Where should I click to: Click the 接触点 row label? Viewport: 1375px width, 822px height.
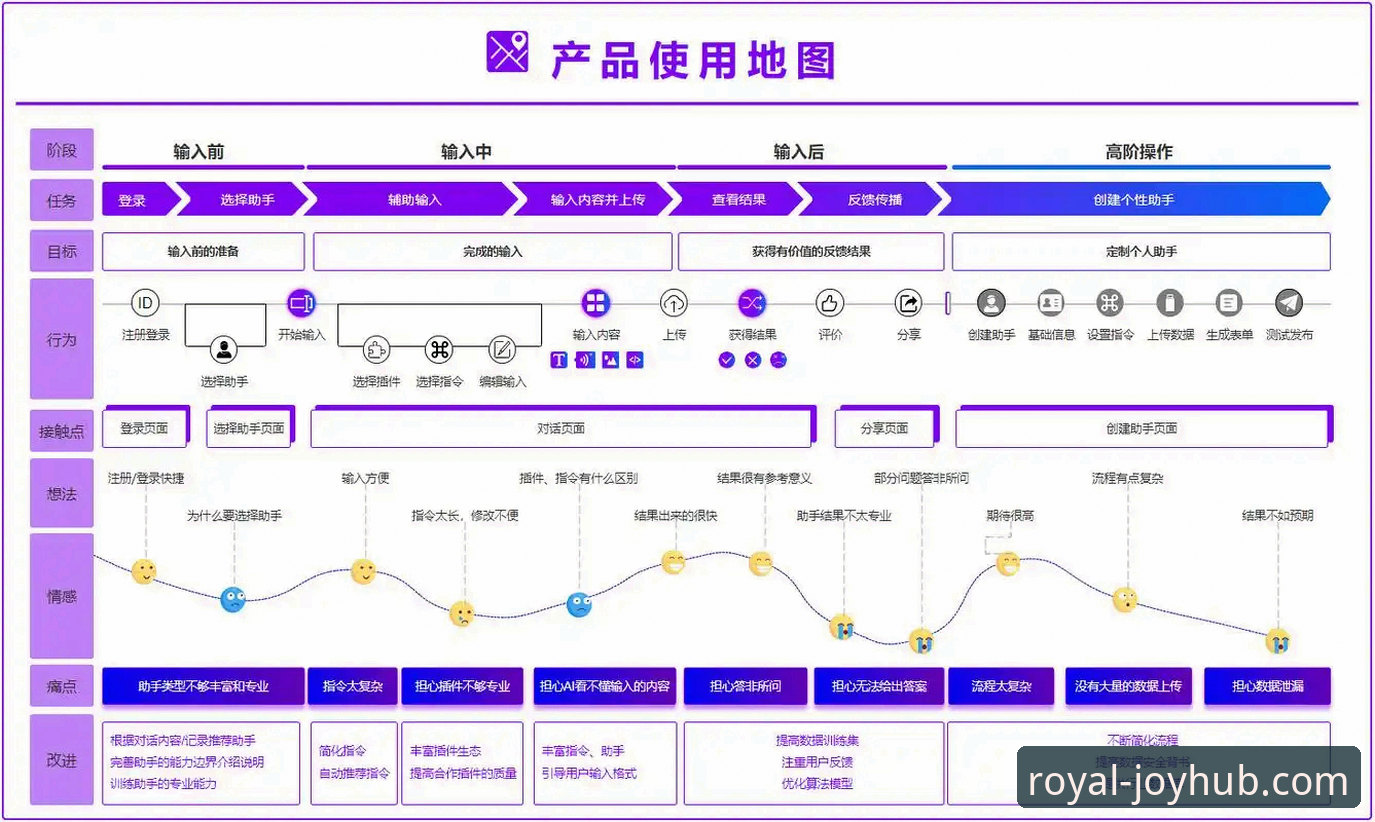61,432
